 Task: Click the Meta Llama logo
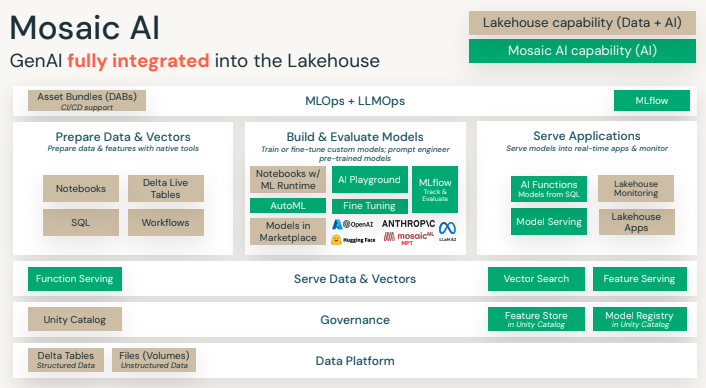coord(447,230)
